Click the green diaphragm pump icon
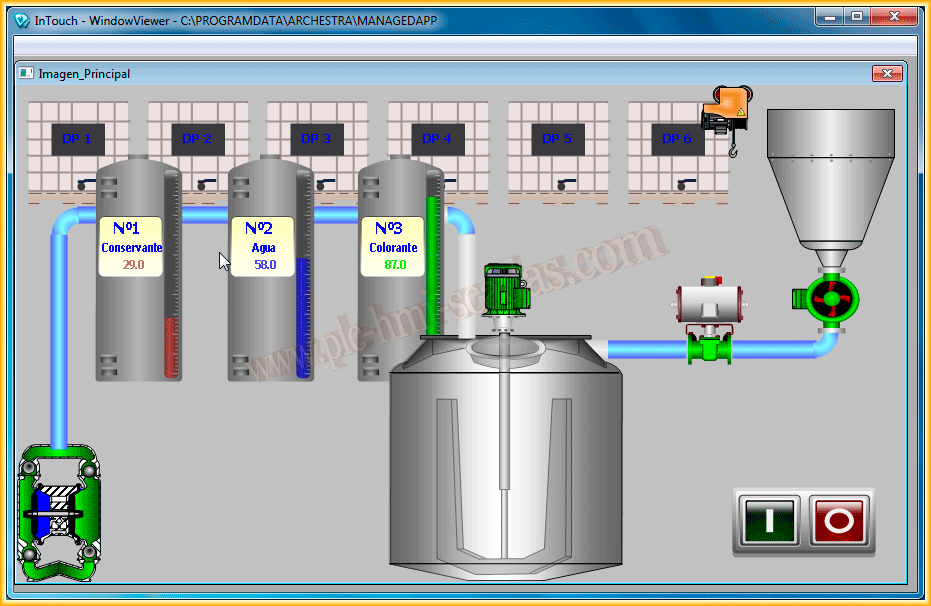 [x=56, y=515]
